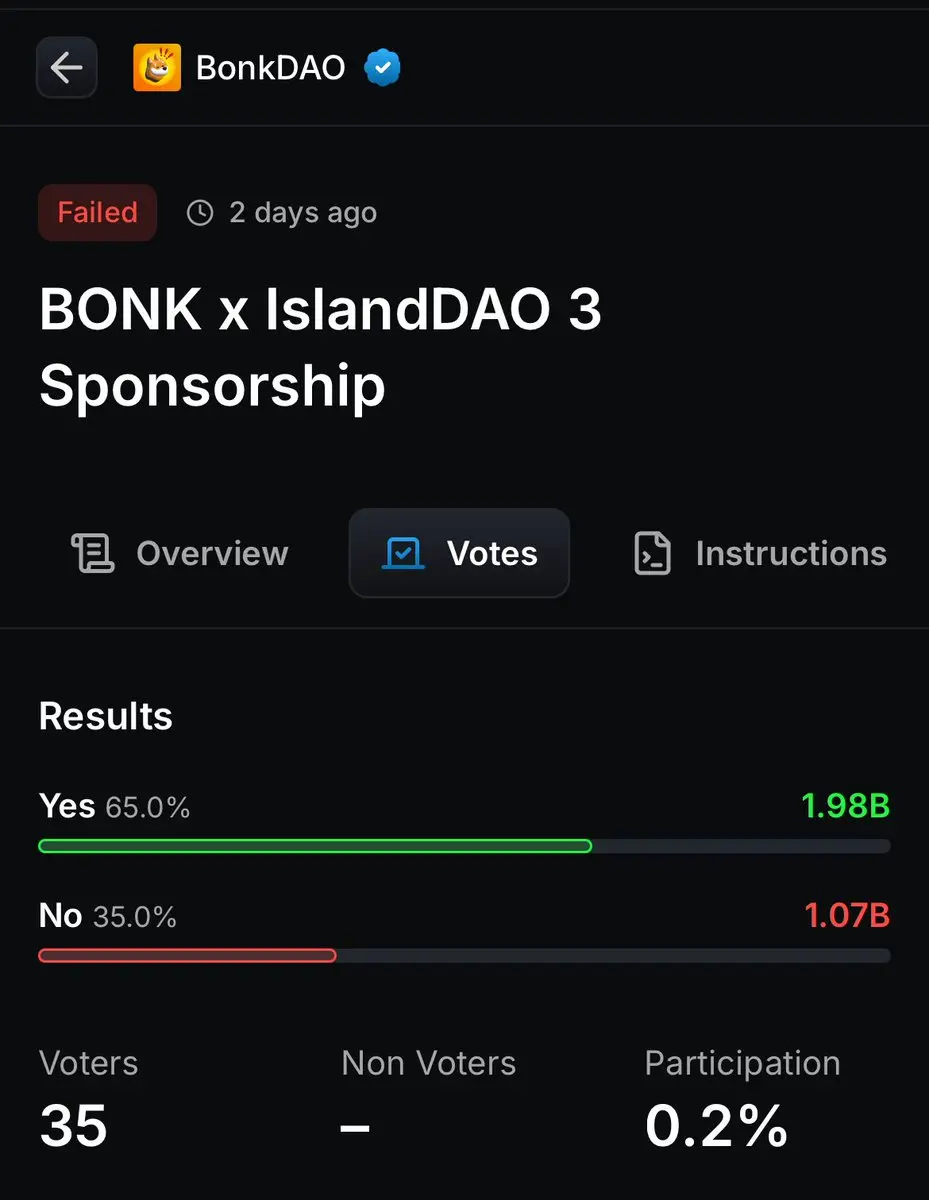
Task: Click the BonkDAO name link
Action: point(271,68)
